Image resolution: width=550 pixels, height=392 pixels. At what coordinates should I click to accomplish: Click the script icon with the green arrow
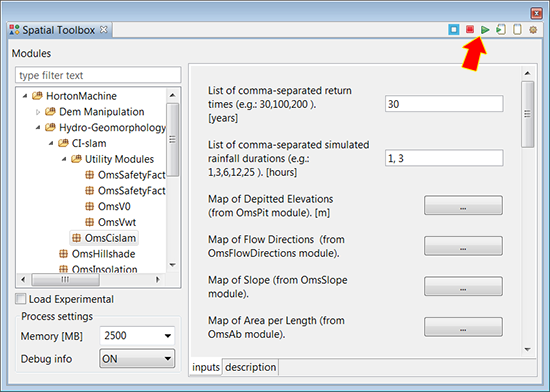501,29
